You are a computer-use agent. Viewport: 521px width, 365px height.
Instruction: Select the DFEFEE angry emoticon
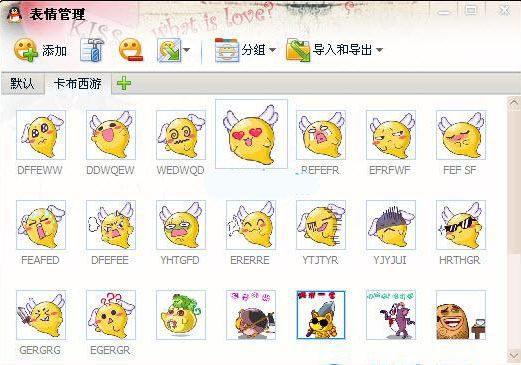(x=111, y=225)
